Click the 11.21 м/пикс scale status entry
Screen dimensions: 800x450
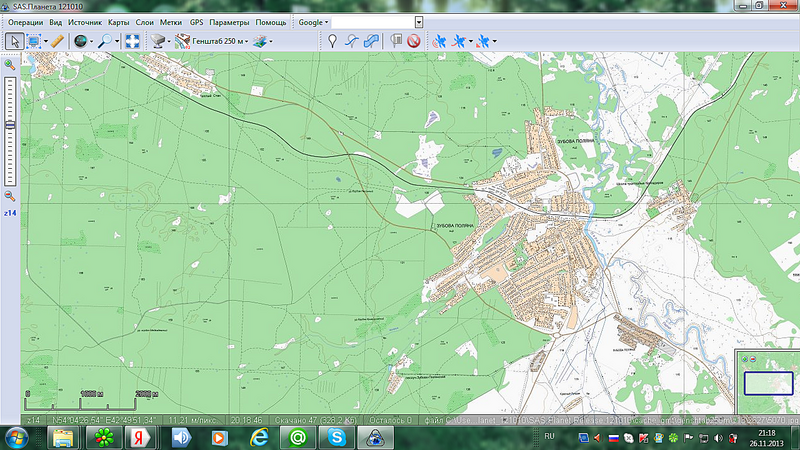pos(192,420)
